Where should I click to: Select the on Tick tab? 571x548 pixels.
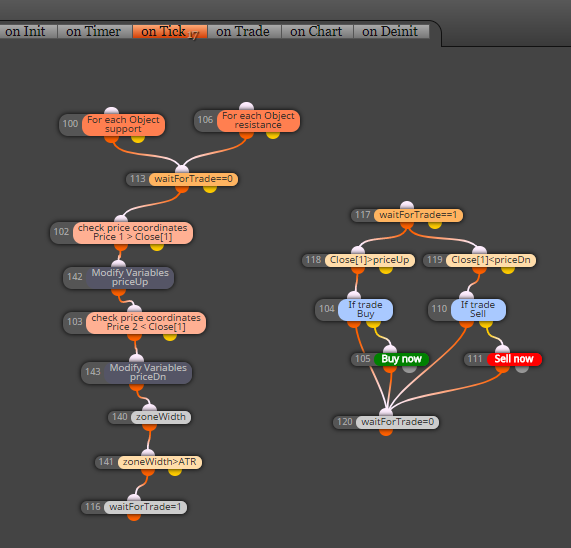[x=169, y=32]
